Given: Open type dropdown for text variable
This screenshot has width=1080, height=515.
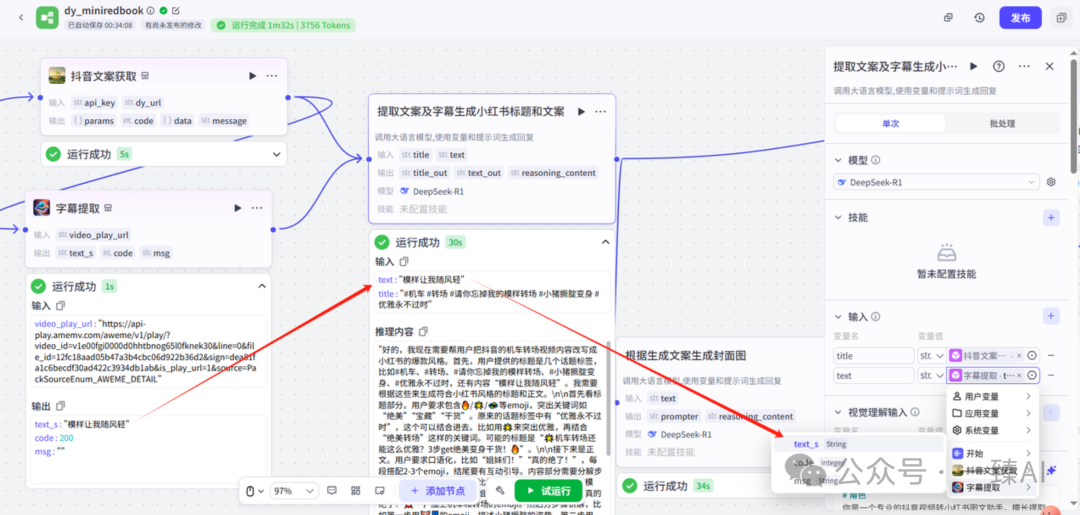Looking at the screenshot, I should click(932, 376).
